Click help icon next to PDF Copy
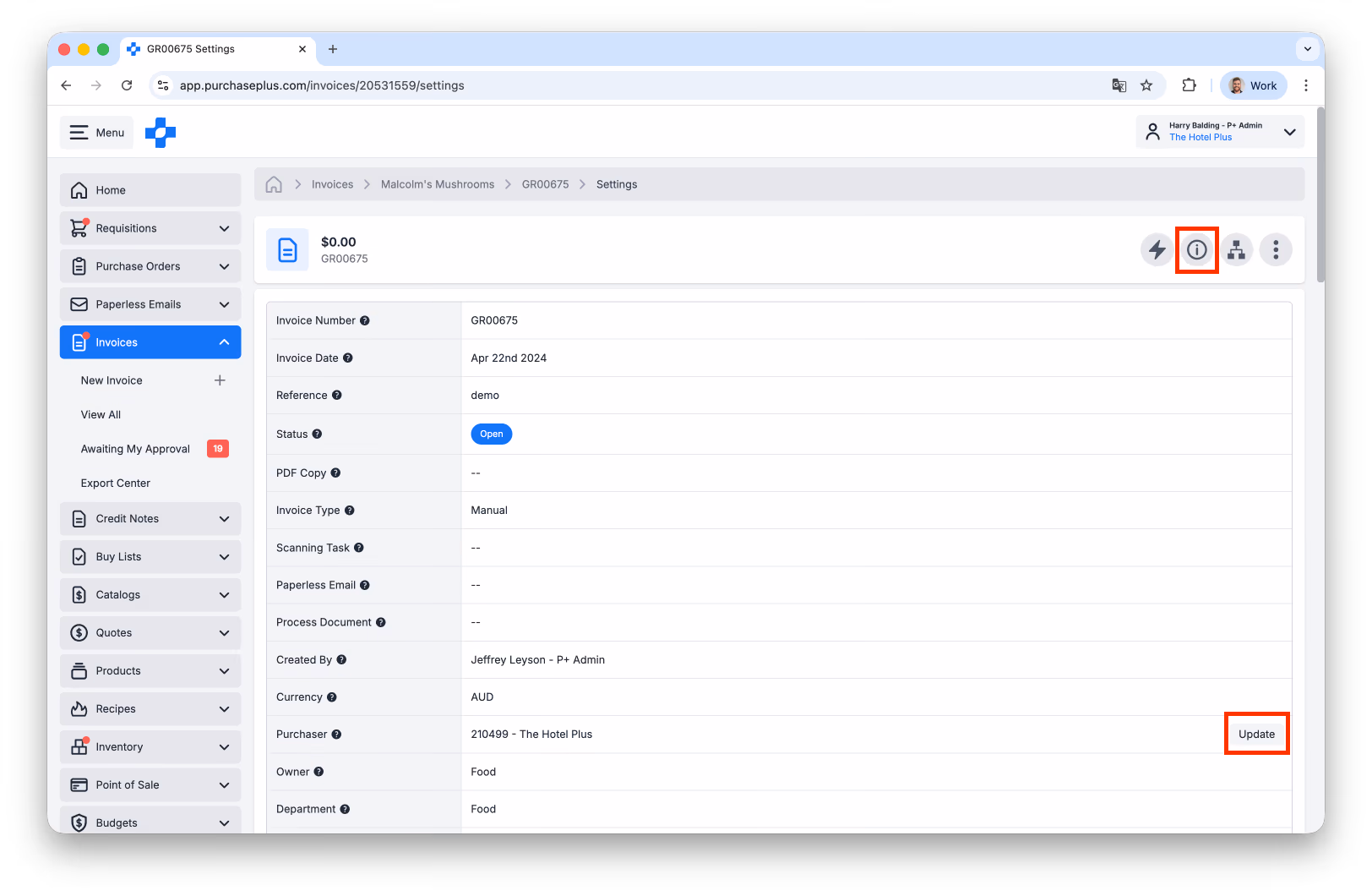 click(x=335, y=473)
